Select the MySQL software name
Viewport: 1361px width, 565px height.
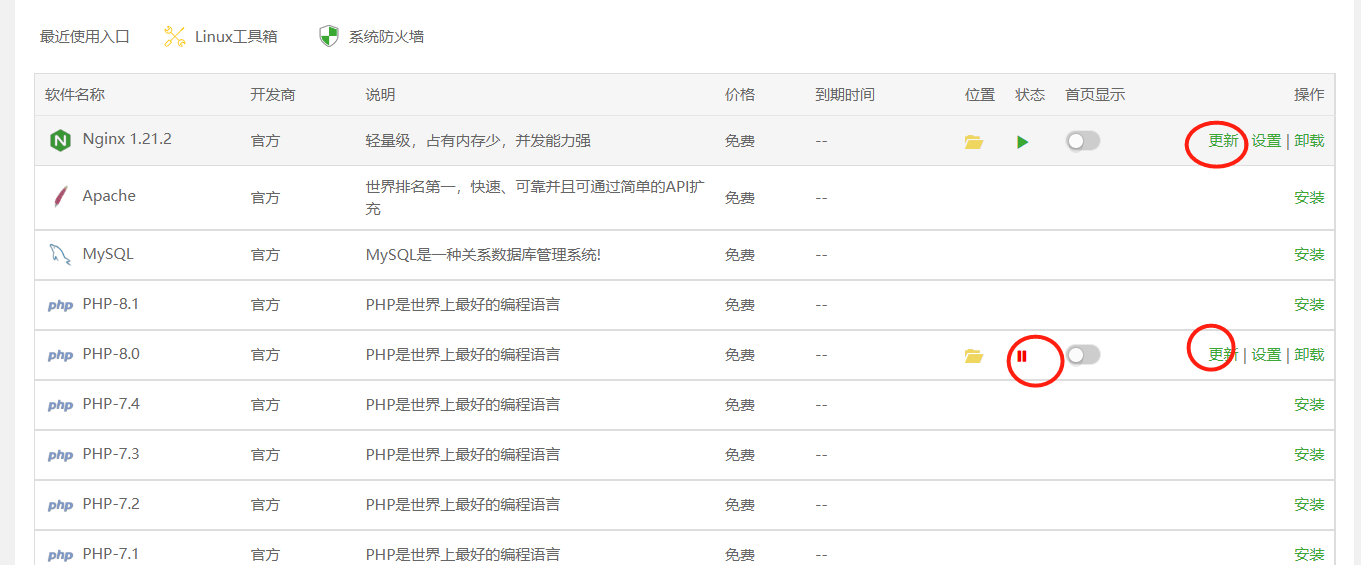pos(108,254)
